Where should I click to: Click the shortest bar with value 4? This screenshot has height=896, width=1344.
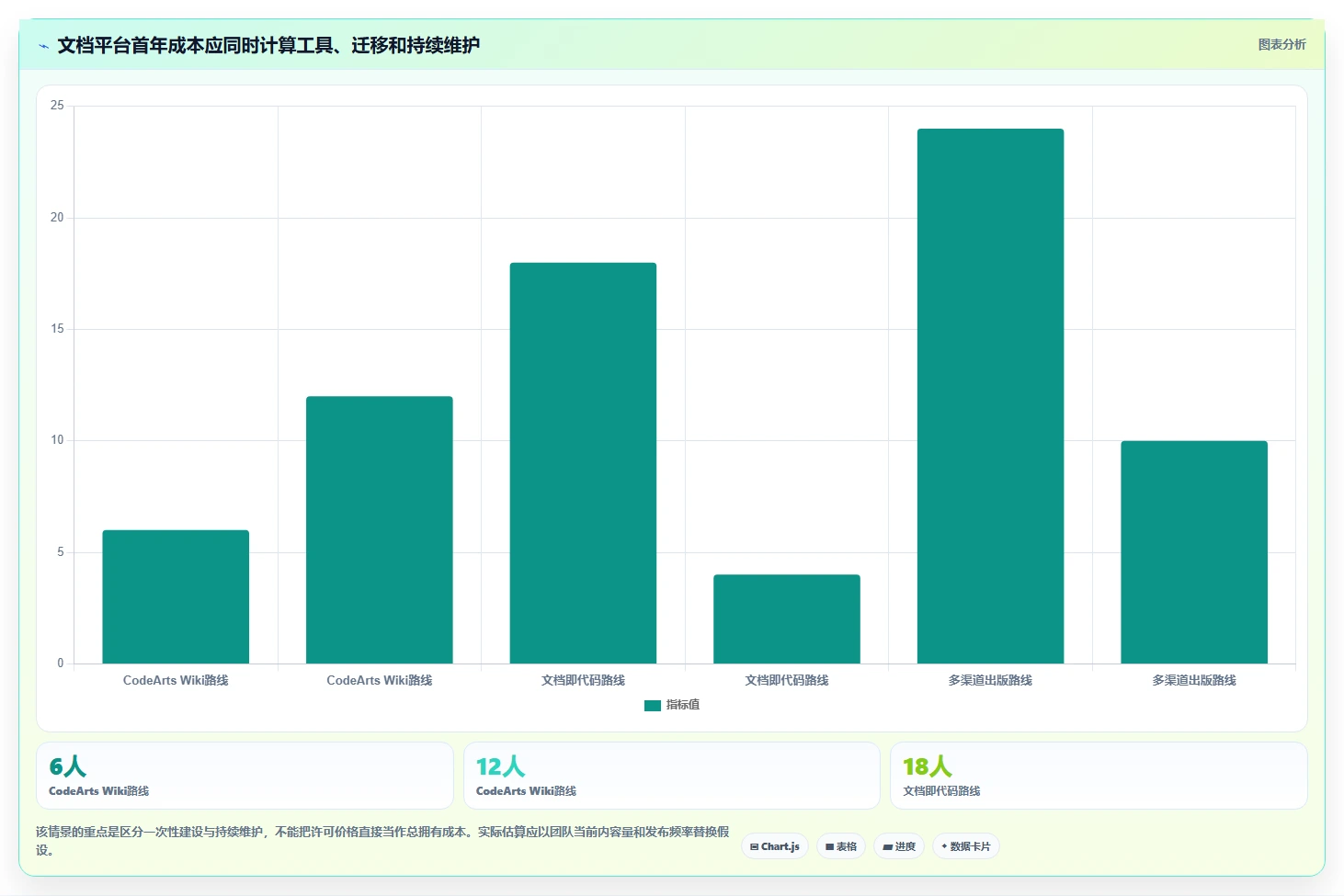787,618
